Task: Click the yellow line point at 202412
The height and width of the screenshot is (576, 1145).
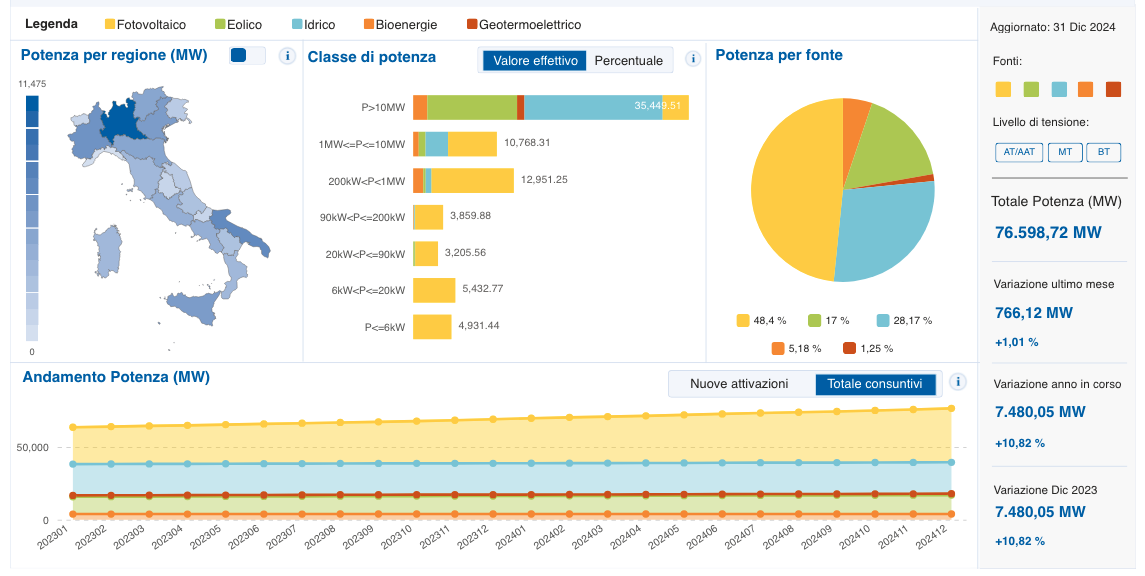Action: [951, 408]
